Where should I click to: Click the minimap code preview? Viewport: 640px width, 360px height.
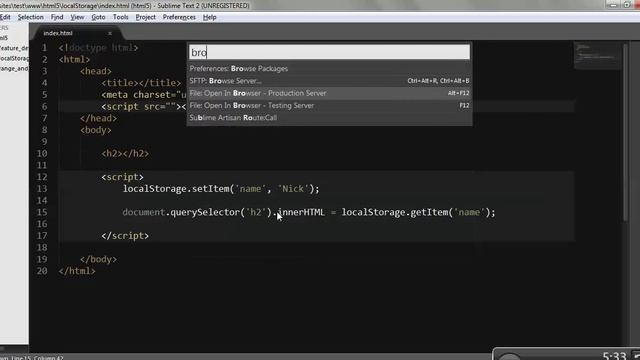click(597, 56)
